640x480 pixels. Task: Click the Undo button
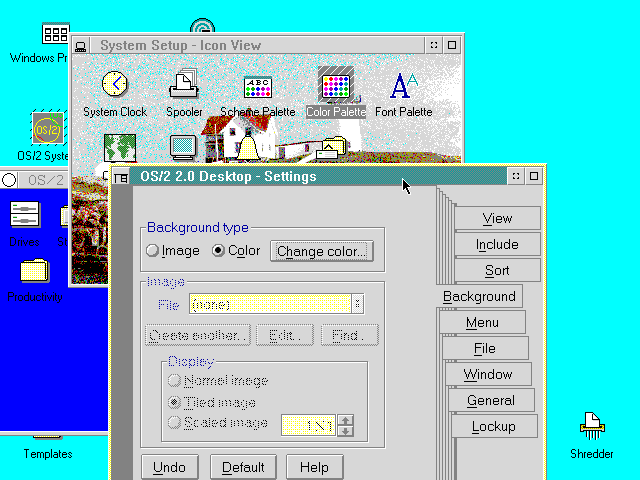point(169,467)
